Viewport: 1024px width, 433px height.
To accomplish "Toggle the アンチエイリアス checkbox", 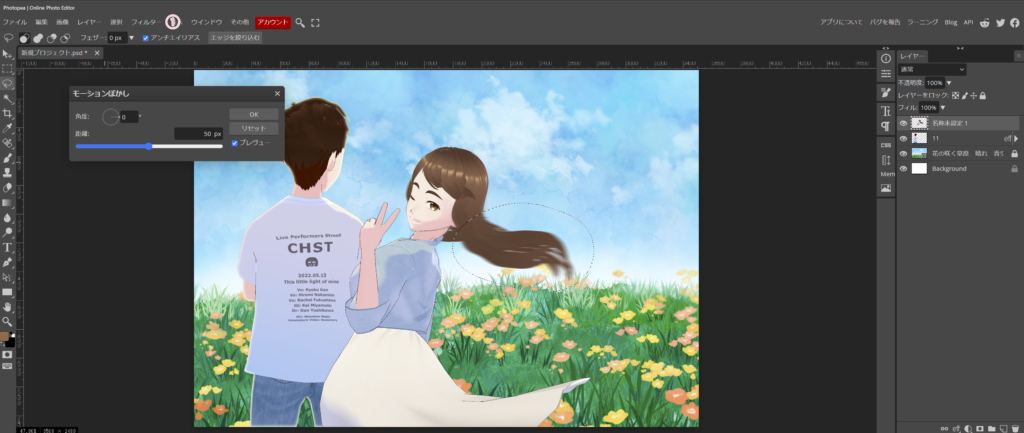I will tap(147, 38).
